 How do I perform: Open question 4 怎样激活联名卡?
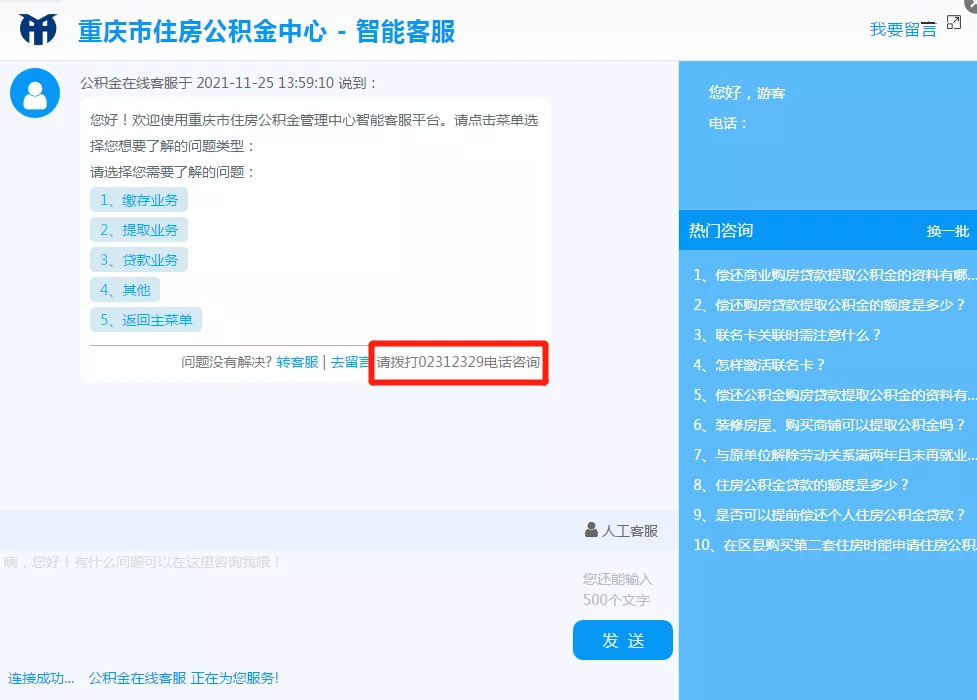(x=760, y=365)
